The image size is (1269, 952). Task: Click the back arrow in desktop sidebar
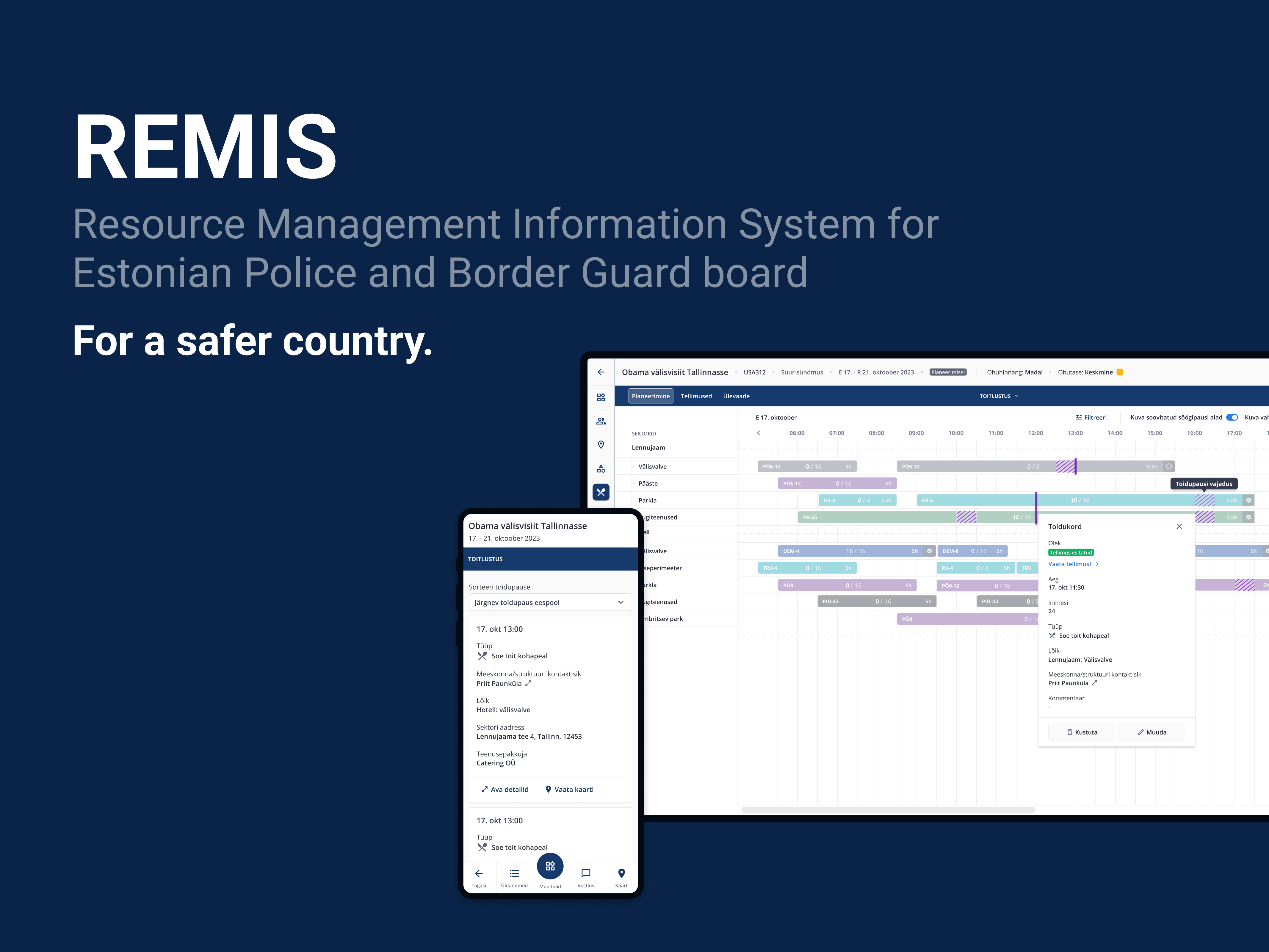pos(601,372)
